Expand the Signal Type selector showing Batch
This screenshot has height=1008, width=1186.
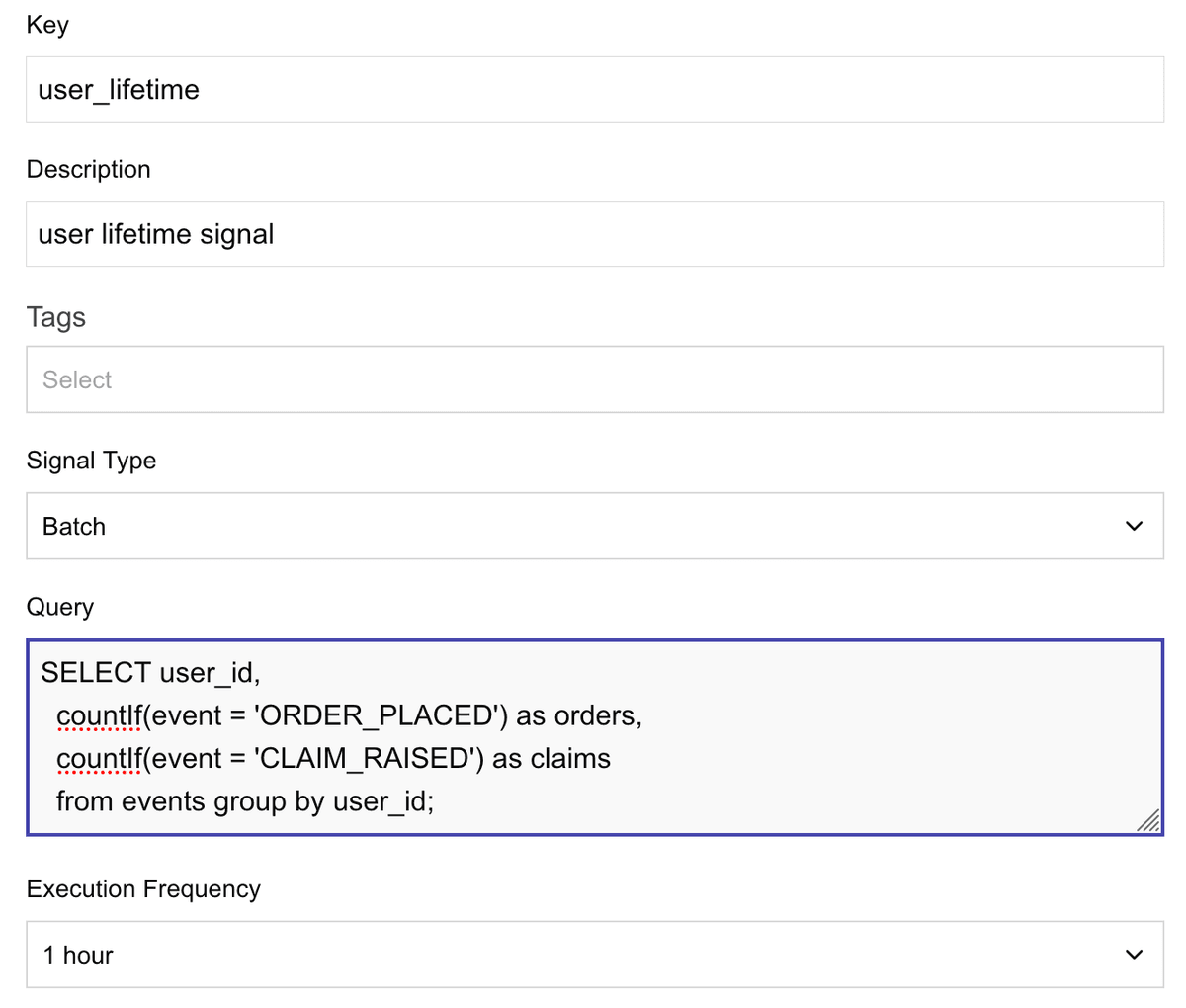(x=593, y=526)
